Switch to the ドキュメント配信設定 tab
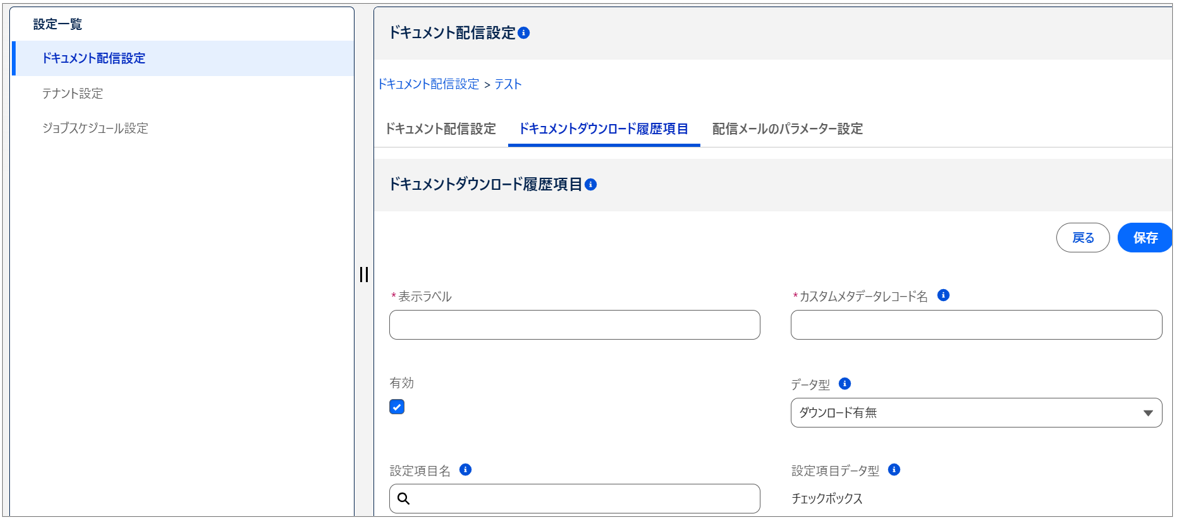Viewport: 1179px width, 525px height. point(440,129)
